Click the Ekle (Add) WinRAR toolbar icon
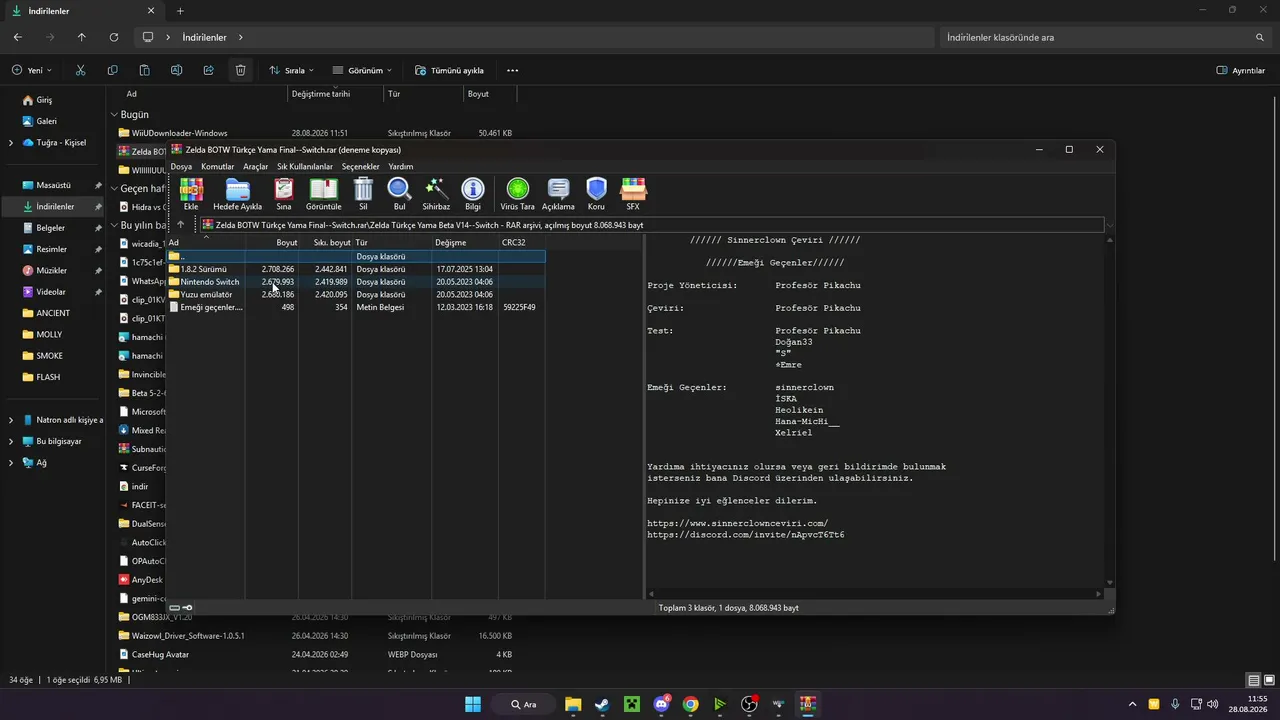The image size is (1280, 720). 191,194
